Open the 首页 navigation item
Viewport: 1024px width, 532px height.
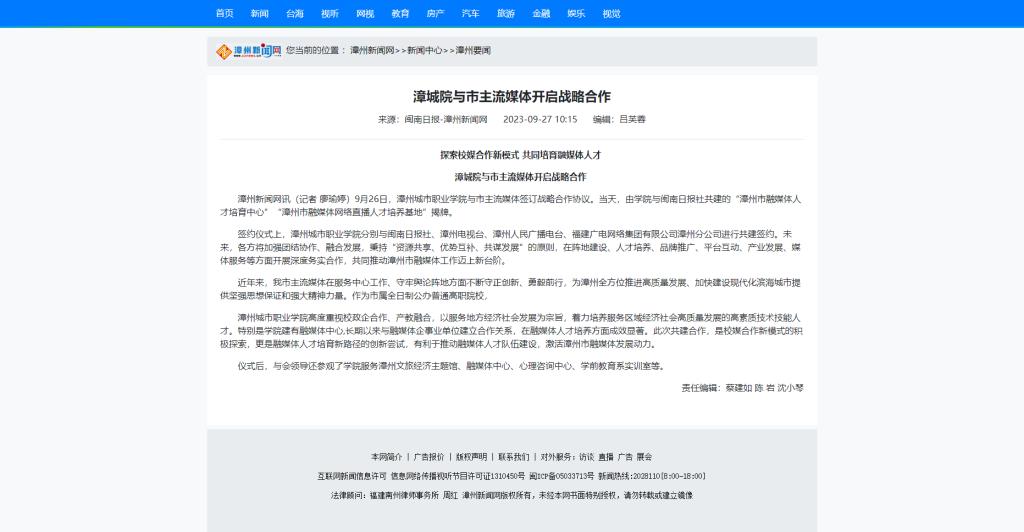click(x=224, y=14)
